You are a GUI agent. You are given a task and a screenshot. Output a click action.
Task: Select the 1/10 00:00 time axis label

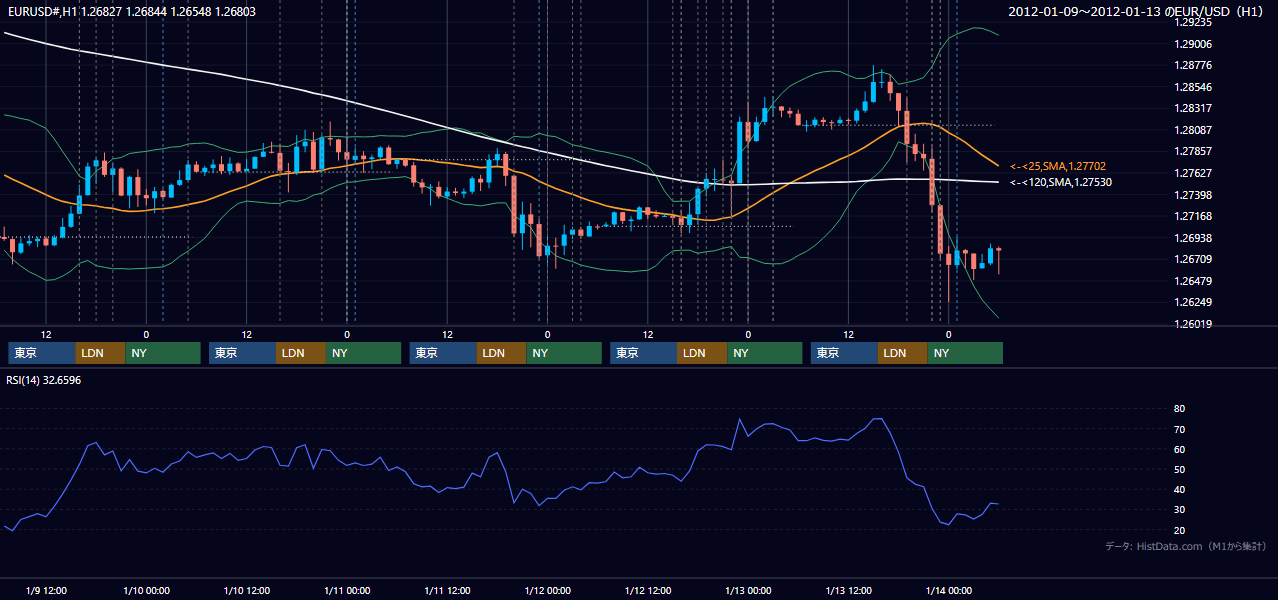[x=146, y=590]
